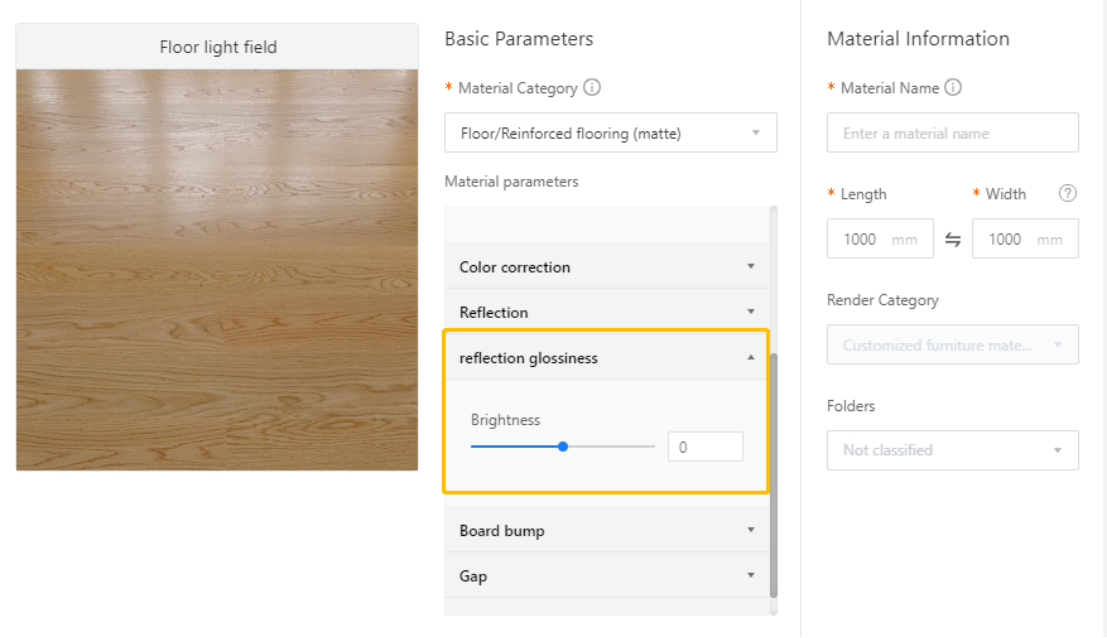The image size is (1107, 638).
Task: Expand the Gap section
Action: tap(607, 576)
